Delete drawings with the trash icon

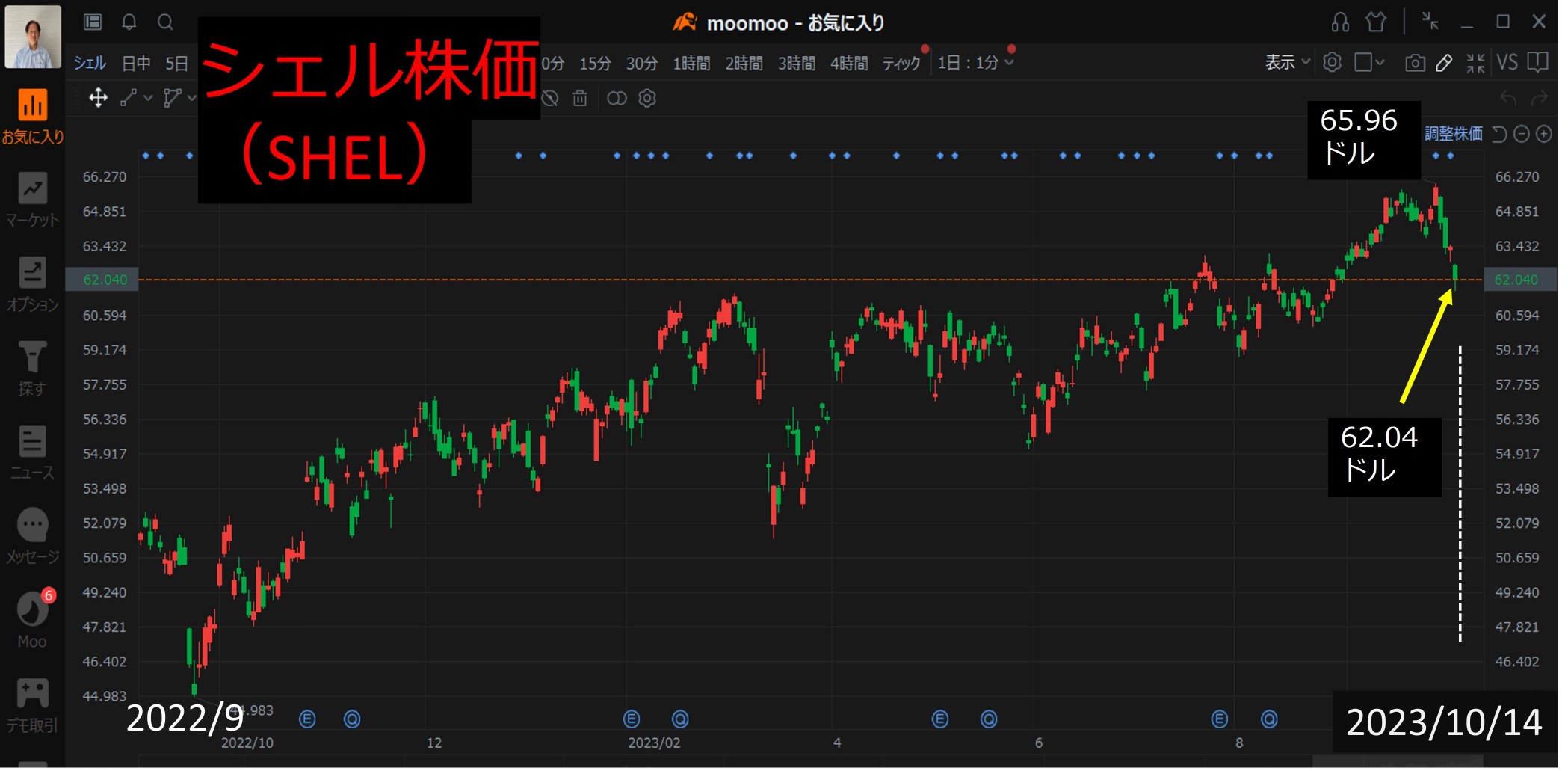pyautogui.click(x=580, y=98)
